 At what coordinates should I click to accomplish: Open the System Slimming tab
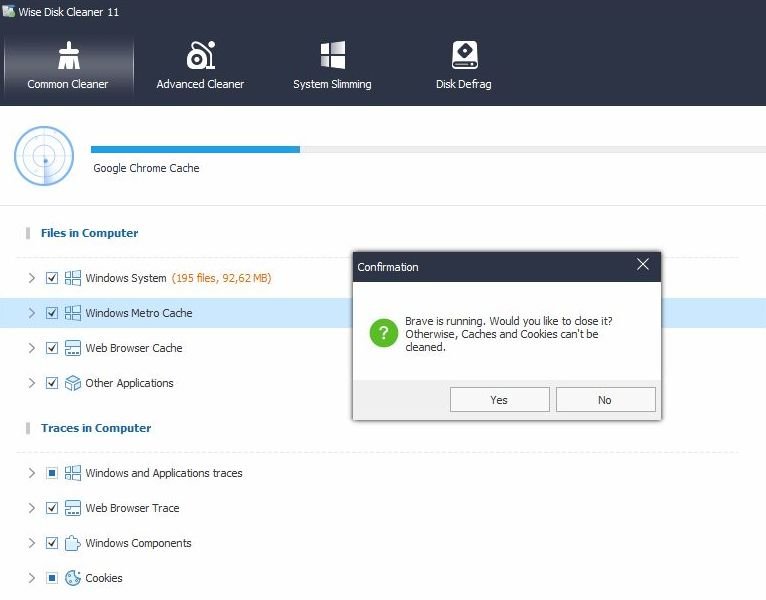click(x=332, y=66)
